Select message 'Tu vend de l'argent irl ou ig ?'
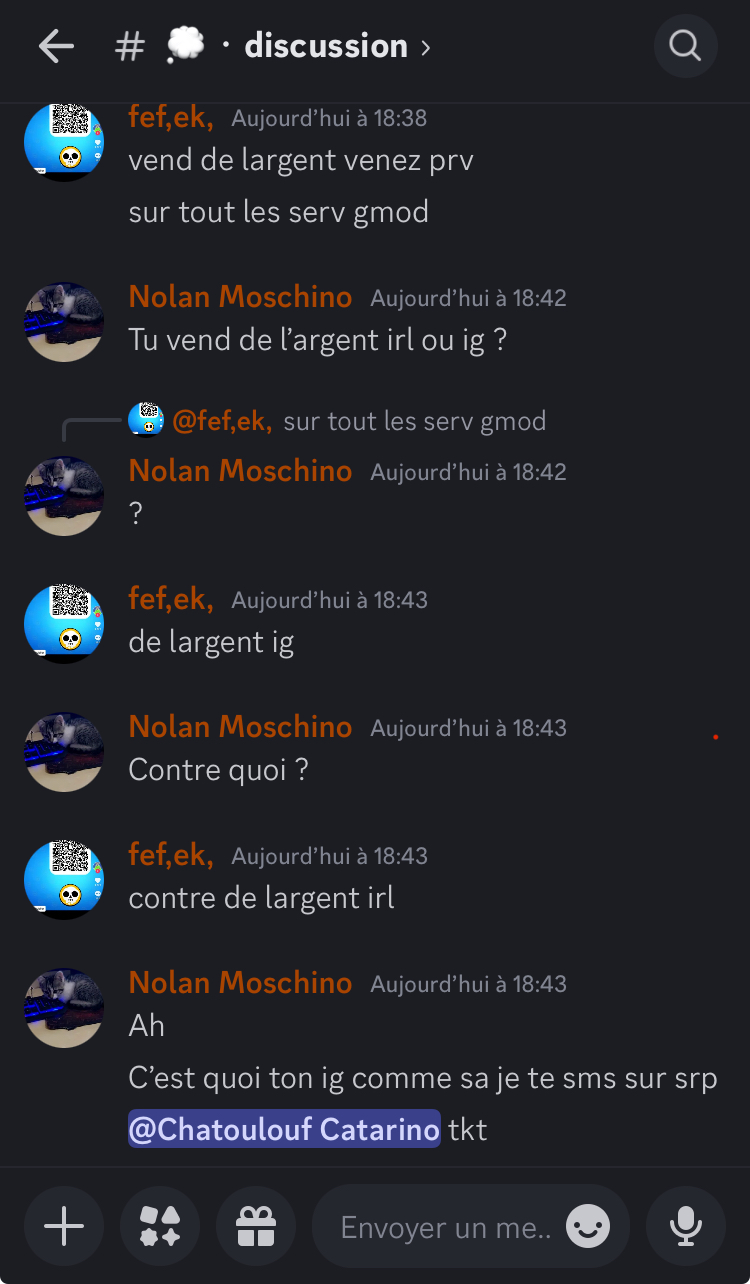The image size is (750, 1284). (318, 340)
